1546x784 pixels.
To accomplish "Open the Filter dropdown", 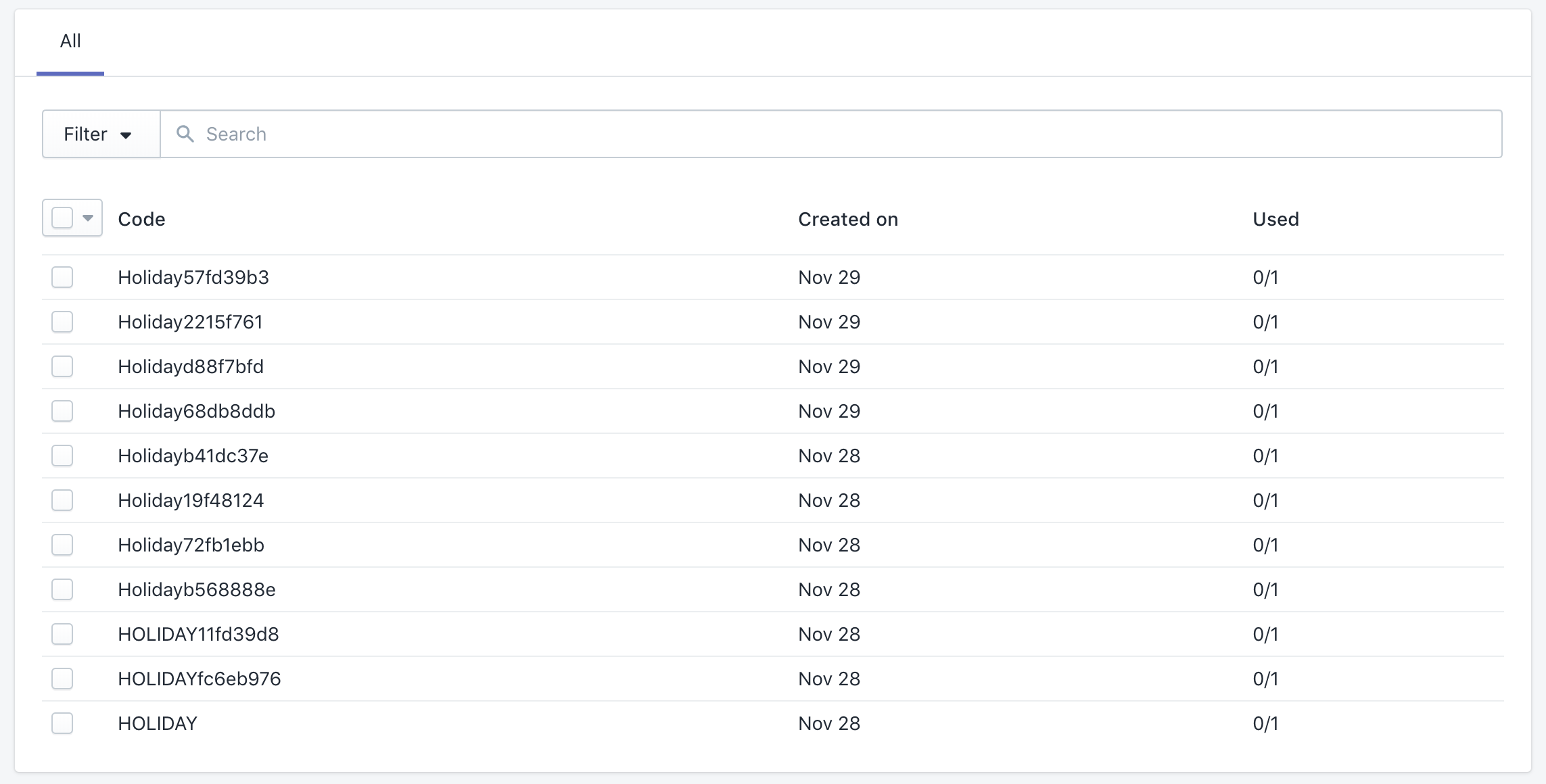I will tap(101, 134).
